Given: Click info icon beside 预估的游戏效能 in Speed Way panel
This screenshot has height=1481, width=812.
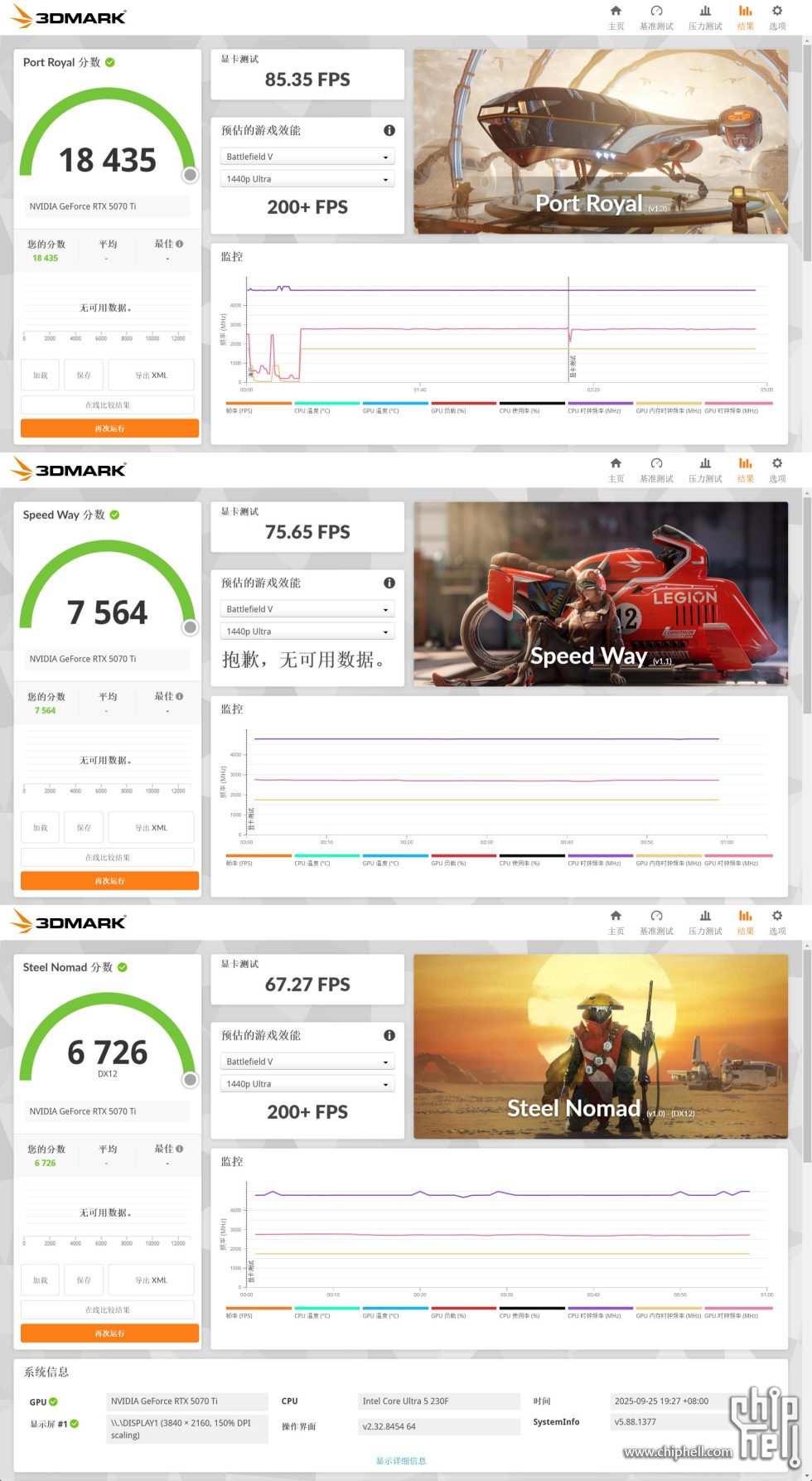Looking at the screenshot, I should [389, 583].
